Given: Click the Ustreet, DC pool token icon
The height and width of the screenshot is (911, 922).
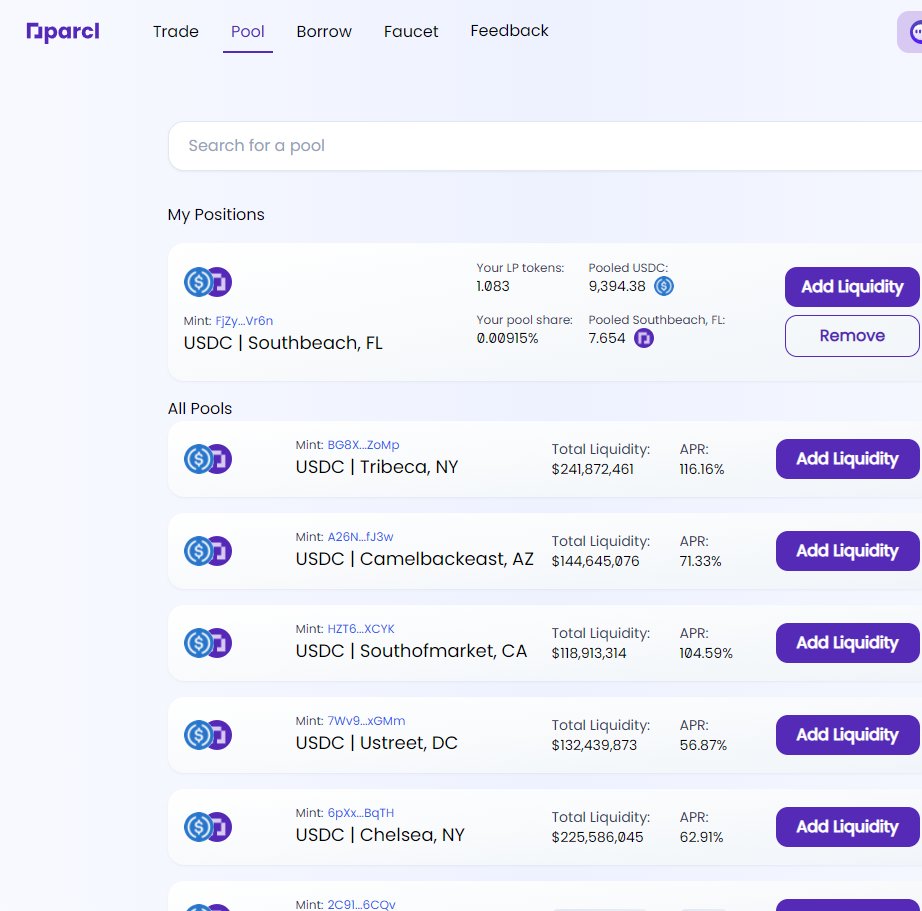Looking at the screenshot, I should click(x=208, y=735).
